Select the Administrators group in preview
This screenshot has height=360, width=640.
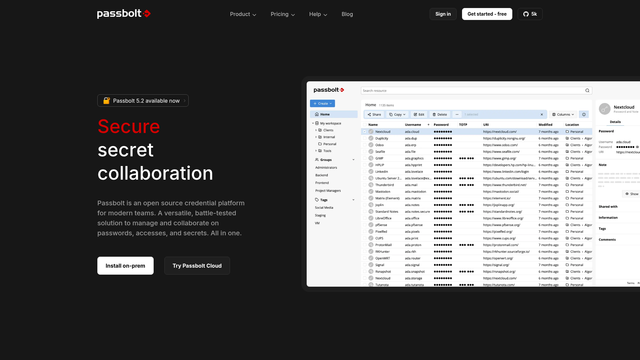point(326,168)
